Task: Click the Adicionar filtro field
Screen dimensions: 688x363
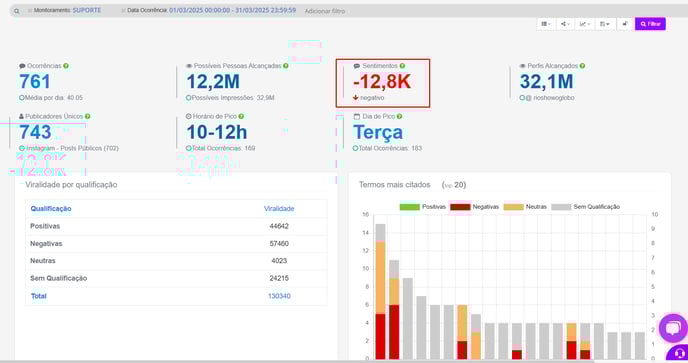Action: (x=325, y=11)
